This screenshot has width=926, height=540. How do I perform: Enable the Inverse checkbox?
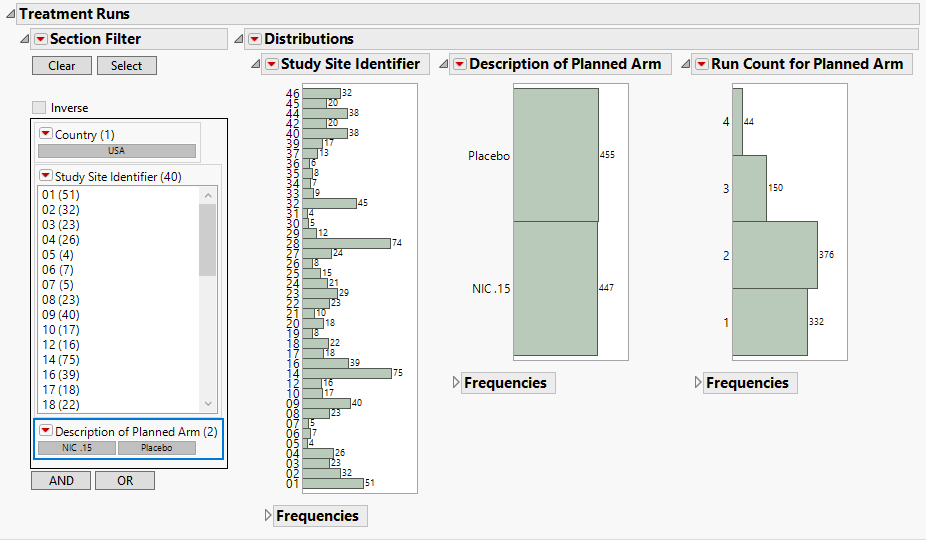39,108
